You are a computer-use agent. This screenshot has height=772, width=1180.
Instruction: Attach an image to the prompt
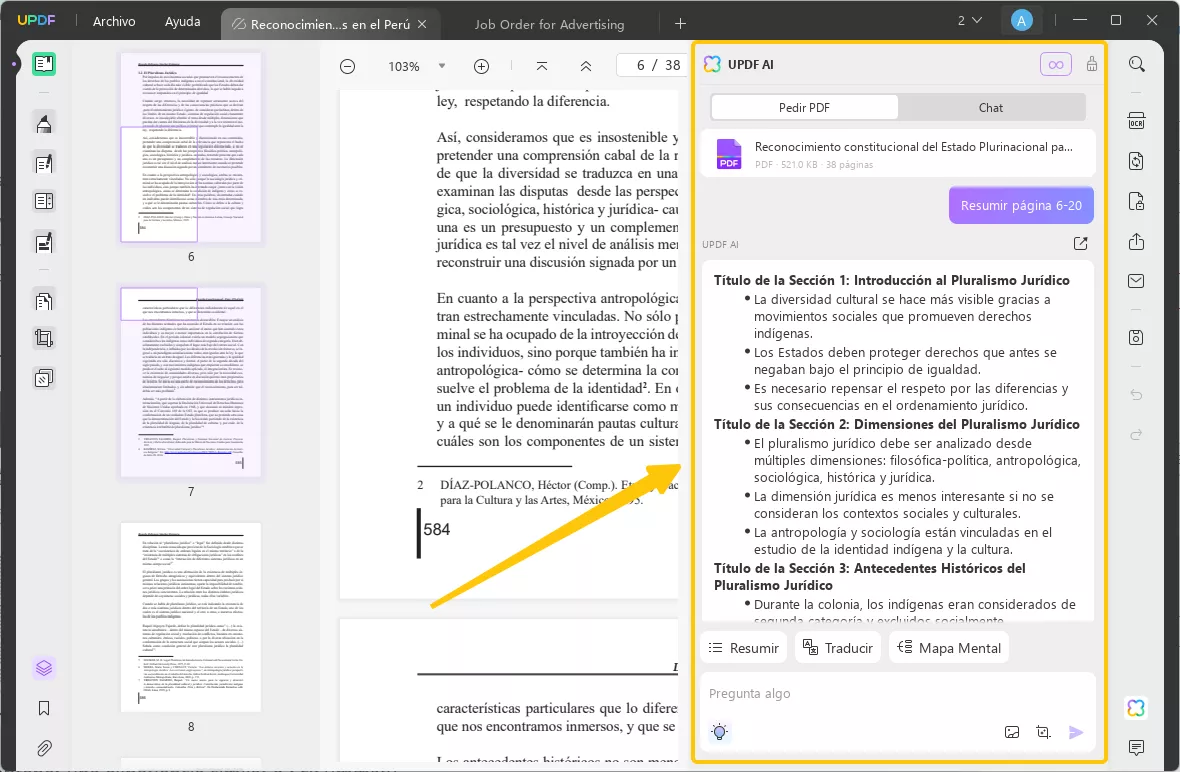click(x=1012, y=732)
